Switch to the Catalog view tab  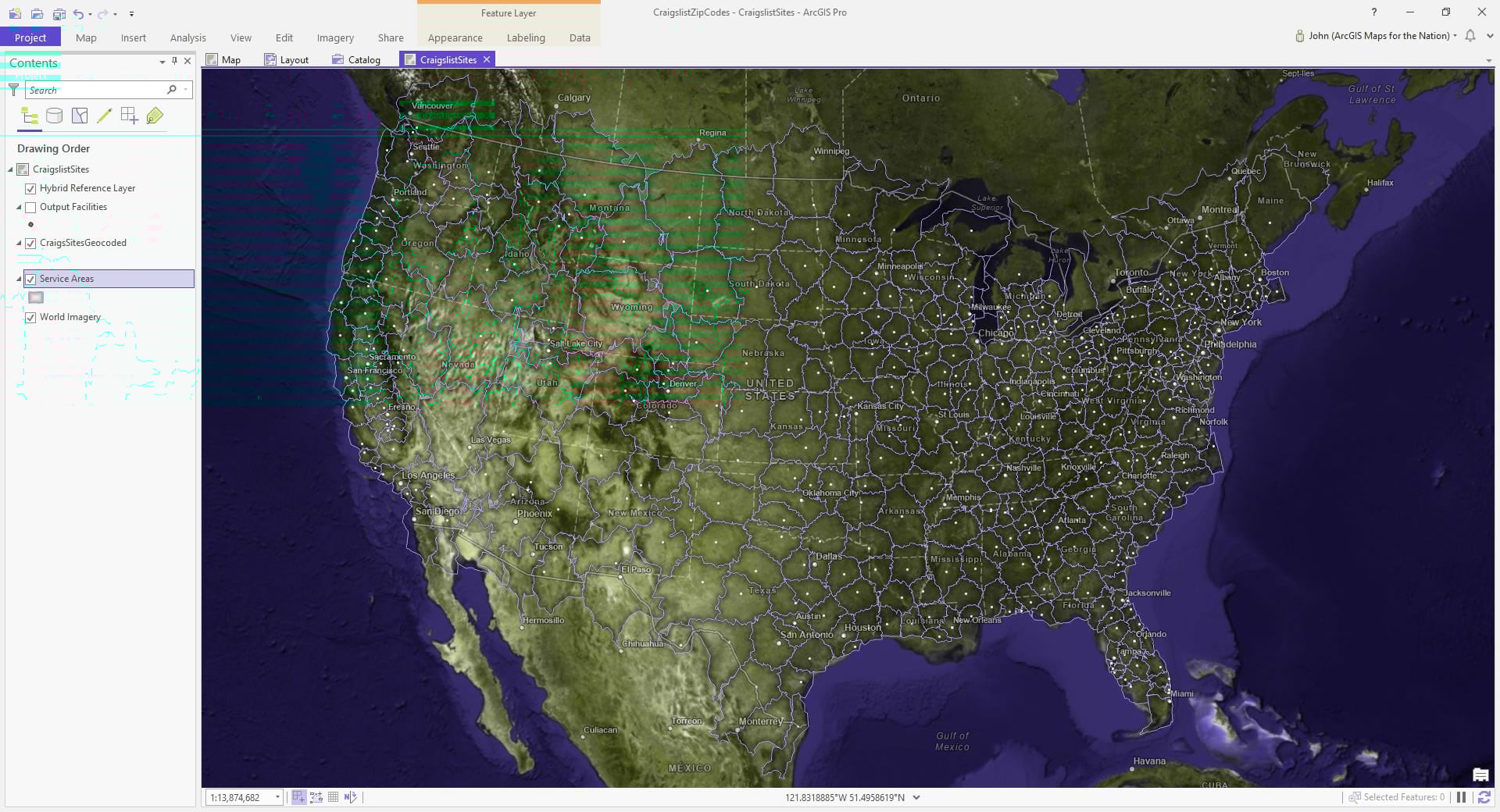pyautogui.click(x=356, y=60)
